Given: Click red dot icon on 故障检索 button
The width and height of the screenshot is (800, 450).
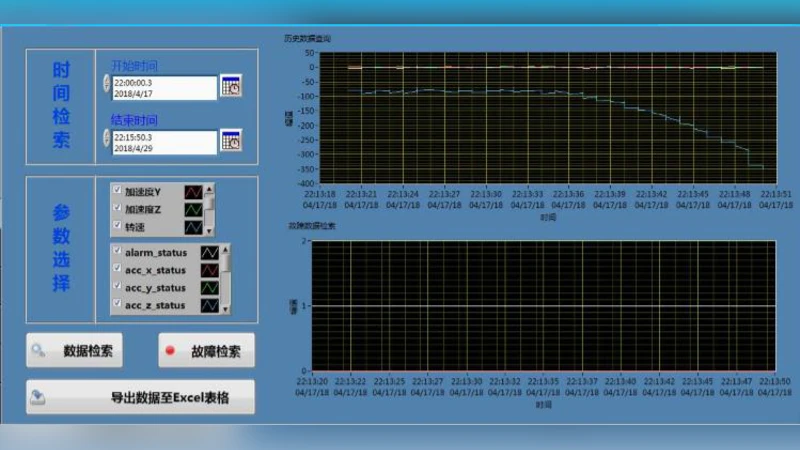Looking at the screenshot, I should click(x=170, y=351).
